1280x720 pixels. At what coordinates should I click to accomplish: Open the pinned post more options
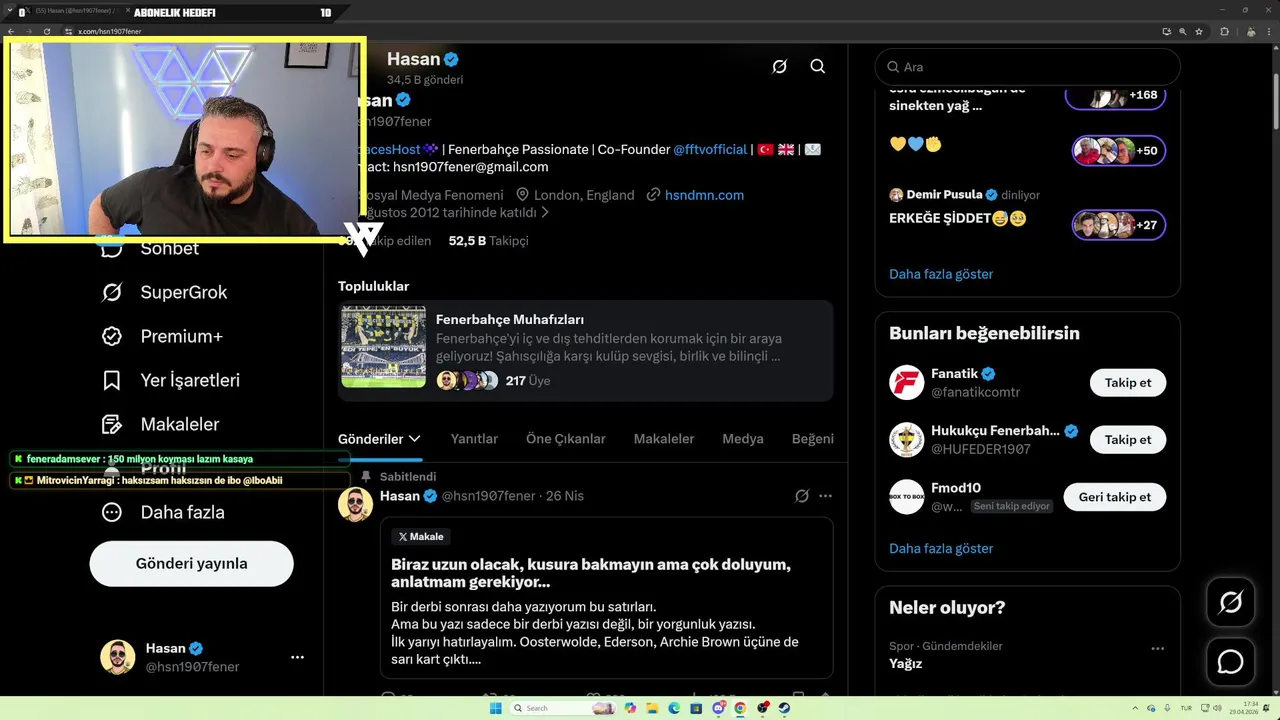click(x=825, y=496)
